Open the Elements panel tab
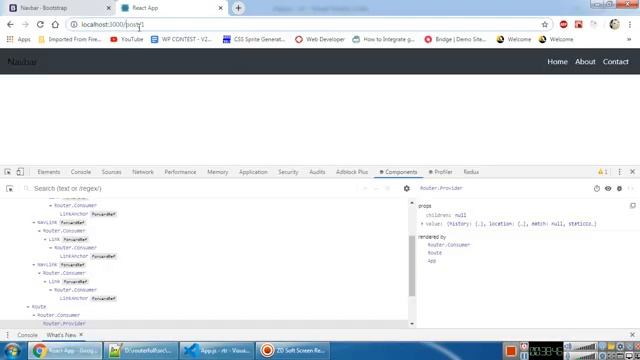 (49, 172)
